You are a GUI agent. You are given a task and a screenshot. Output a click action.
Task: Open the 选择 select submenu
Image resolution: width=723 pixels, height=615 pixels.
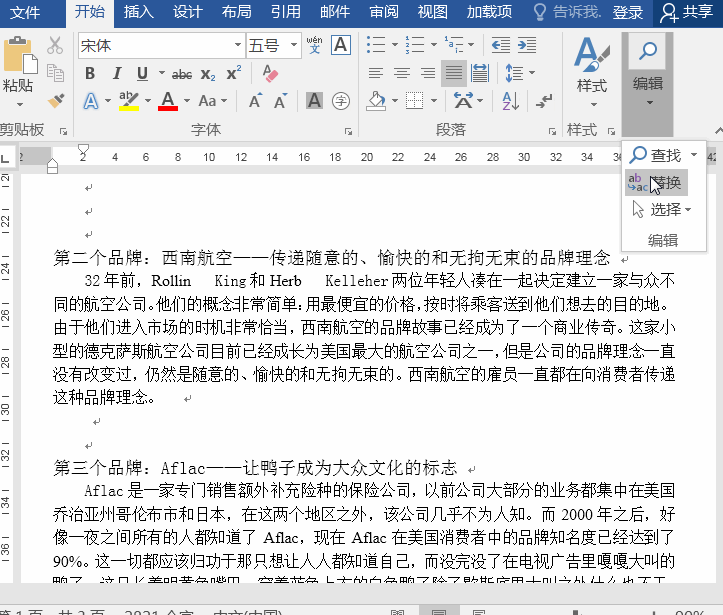tap(663, 210)
